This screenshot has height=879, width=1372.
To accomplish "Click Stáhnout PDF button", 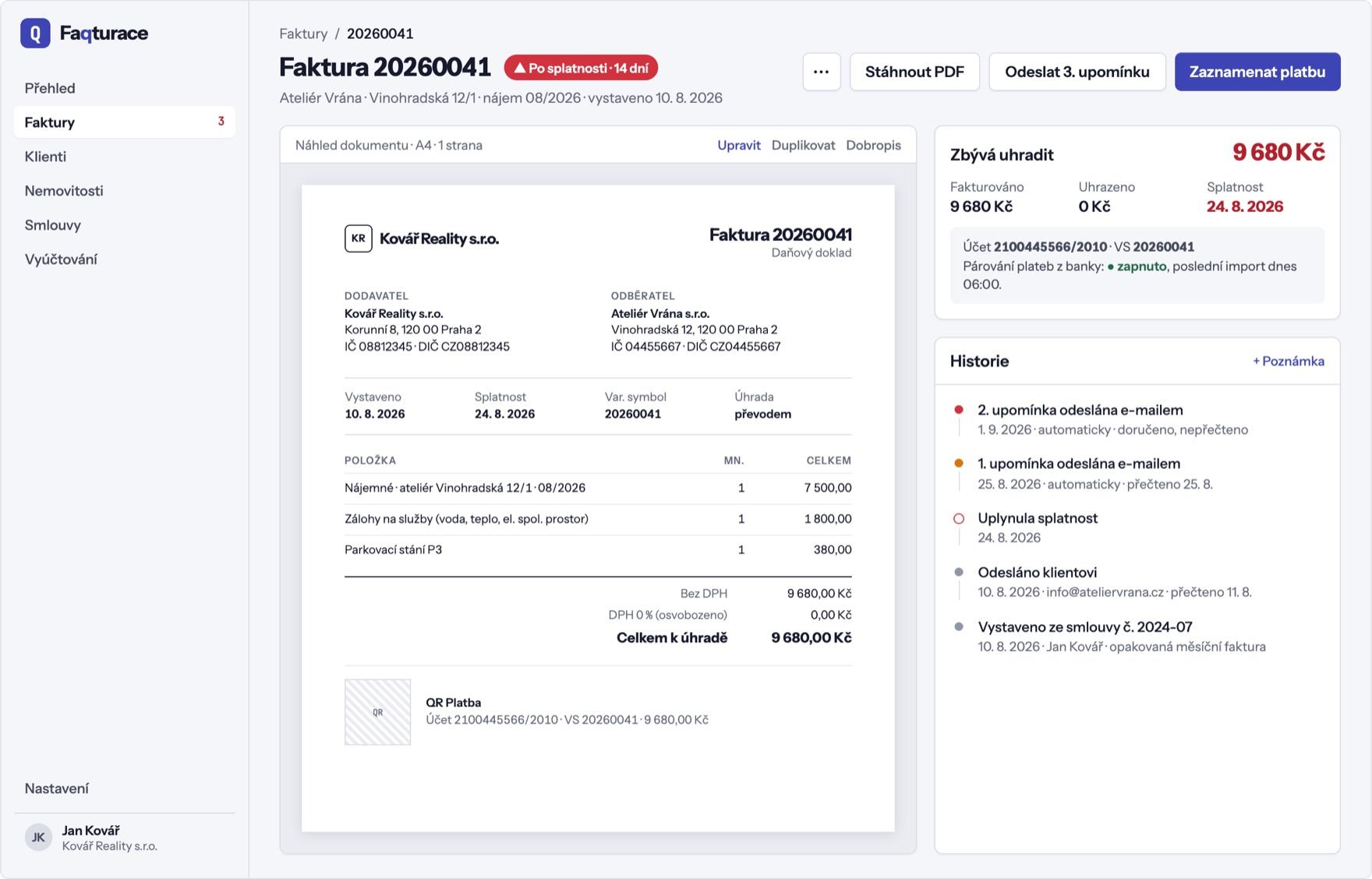I will point(914,72).
